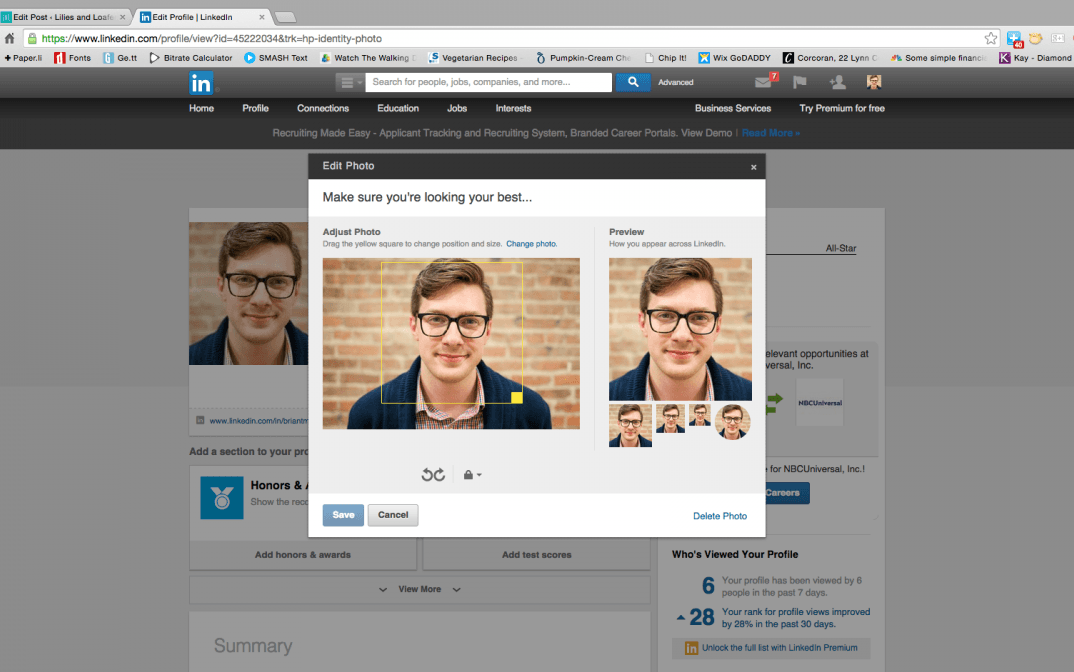The height and width of the screenshot is (672, 1074).
Task: Open the public profile URL link
Action: (x=258, y=421)
